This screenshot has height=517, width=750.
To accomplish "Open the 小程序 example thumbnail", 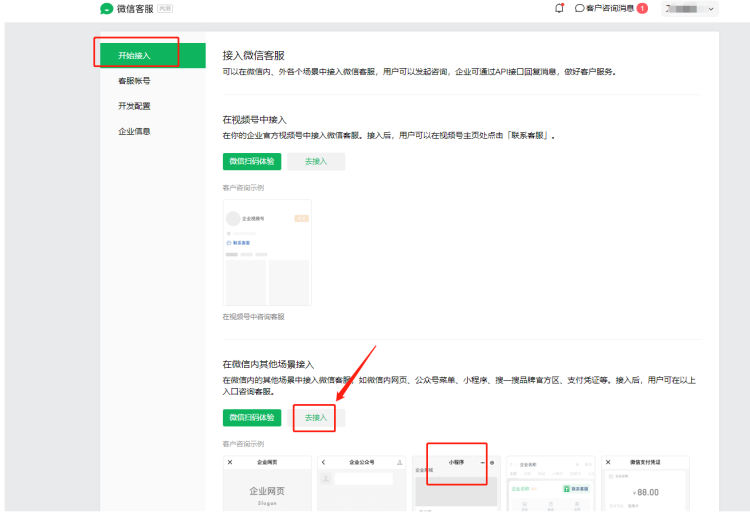I will [x=456, y=483].
